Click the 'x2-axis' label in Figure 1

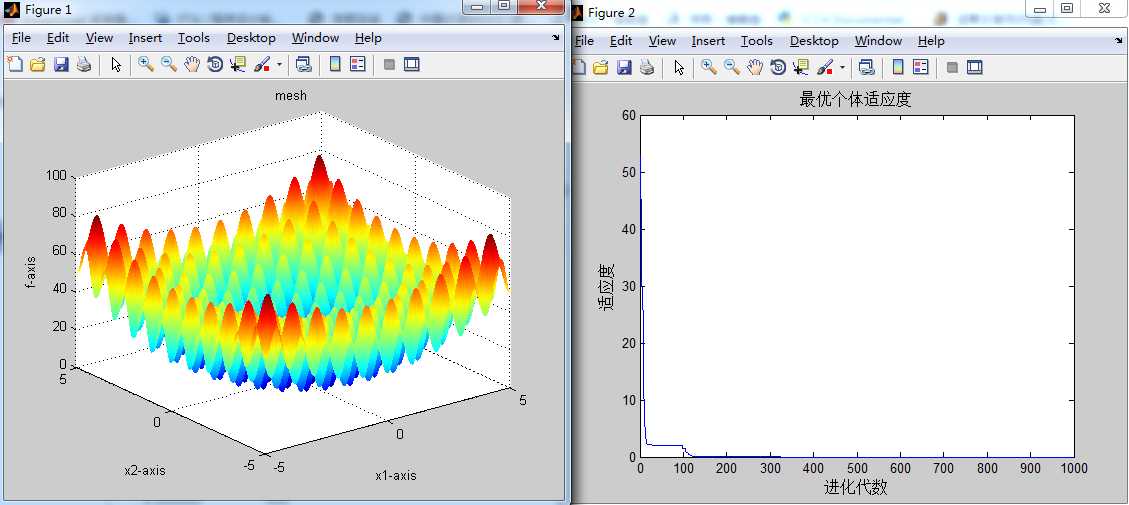pyautogui.click(x=145, y=471)
